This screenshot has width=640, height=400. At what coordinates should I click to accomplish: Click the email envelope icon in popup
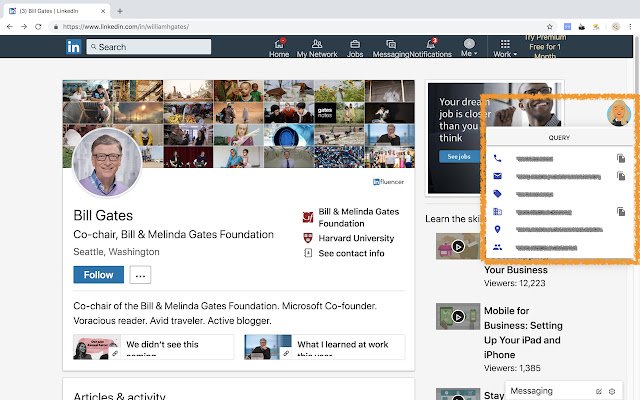pos(497,176)
